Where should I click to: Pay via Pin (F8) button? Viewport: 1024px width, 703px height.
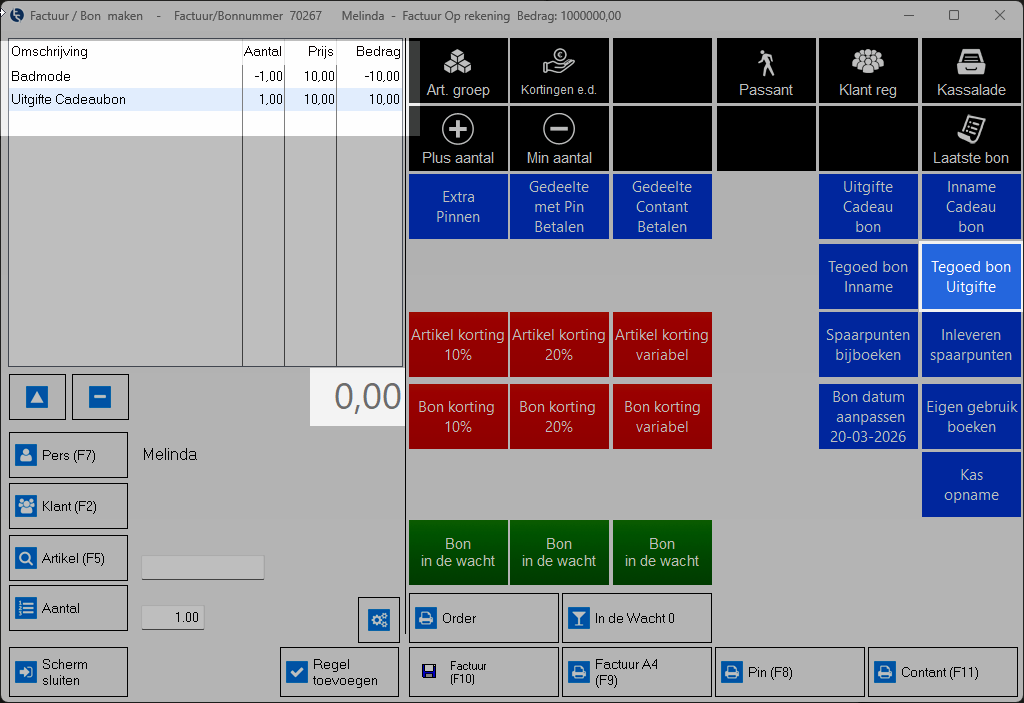point(790,672)
